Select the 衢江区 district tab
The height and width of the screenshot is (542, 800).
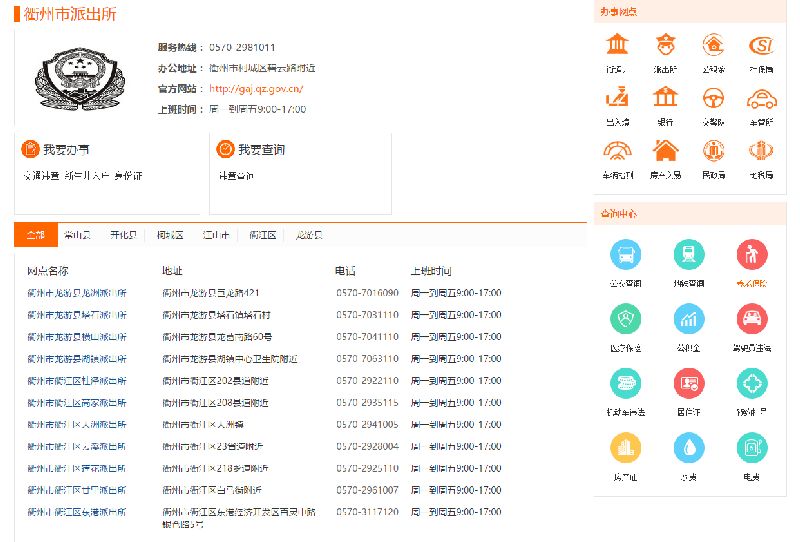pos(262,235)
